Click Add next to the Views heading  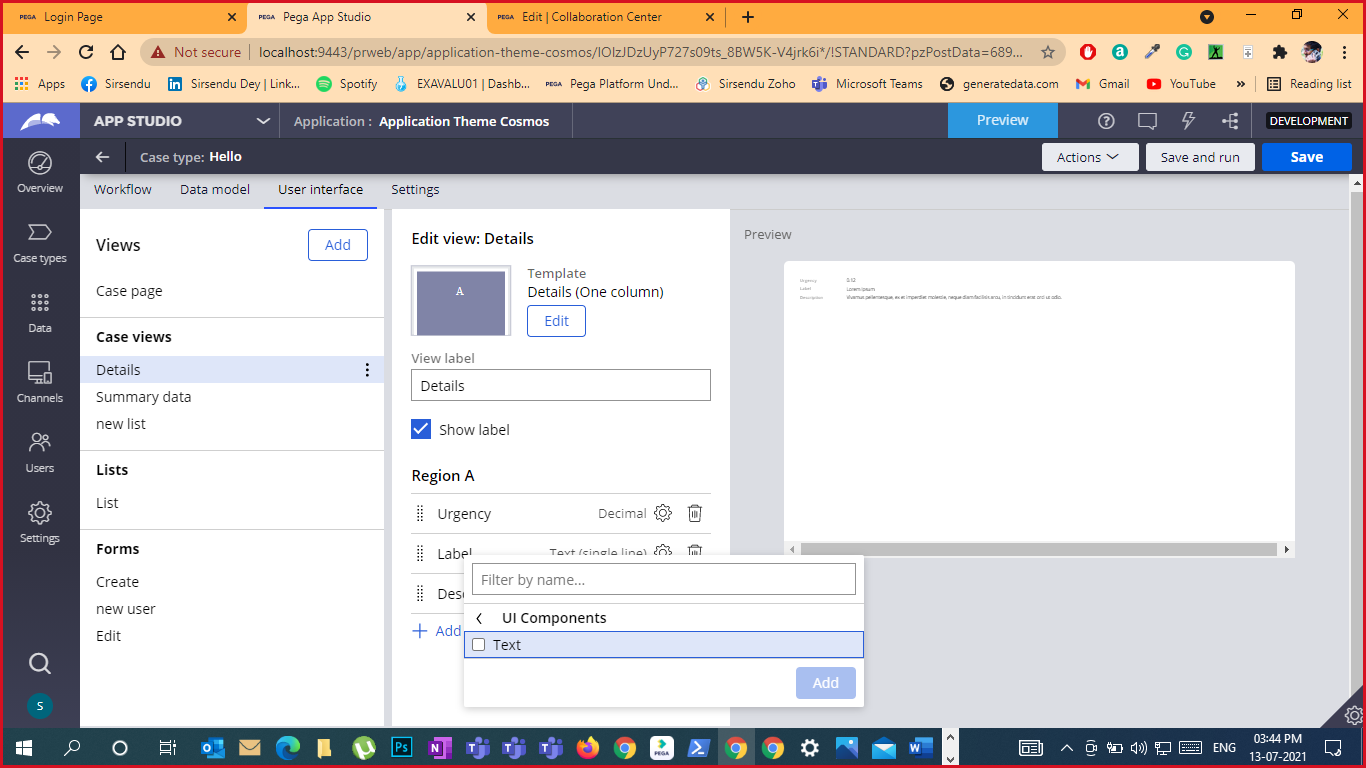point(337,244)
